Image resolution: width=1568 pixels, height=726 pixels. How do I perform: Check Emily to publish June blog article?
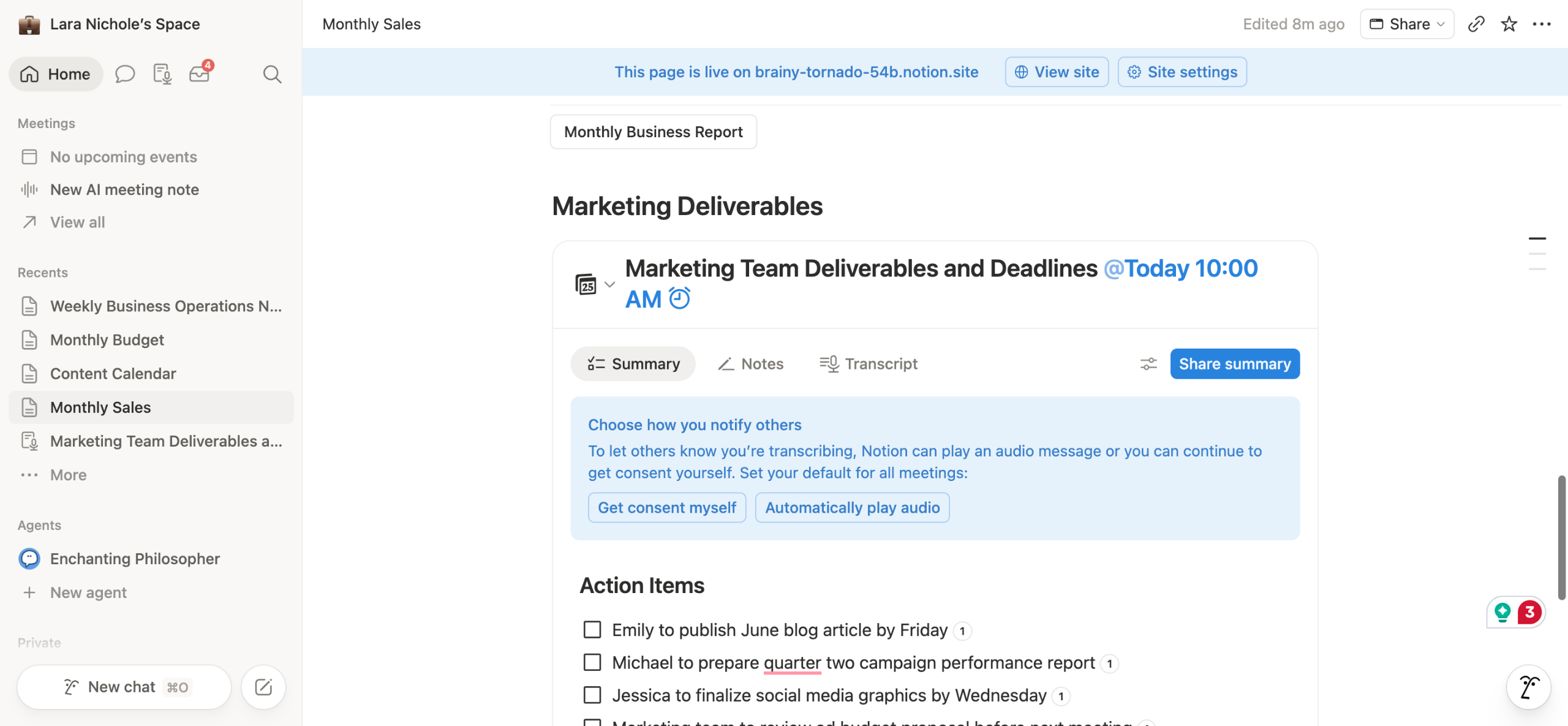pos(592,630)
